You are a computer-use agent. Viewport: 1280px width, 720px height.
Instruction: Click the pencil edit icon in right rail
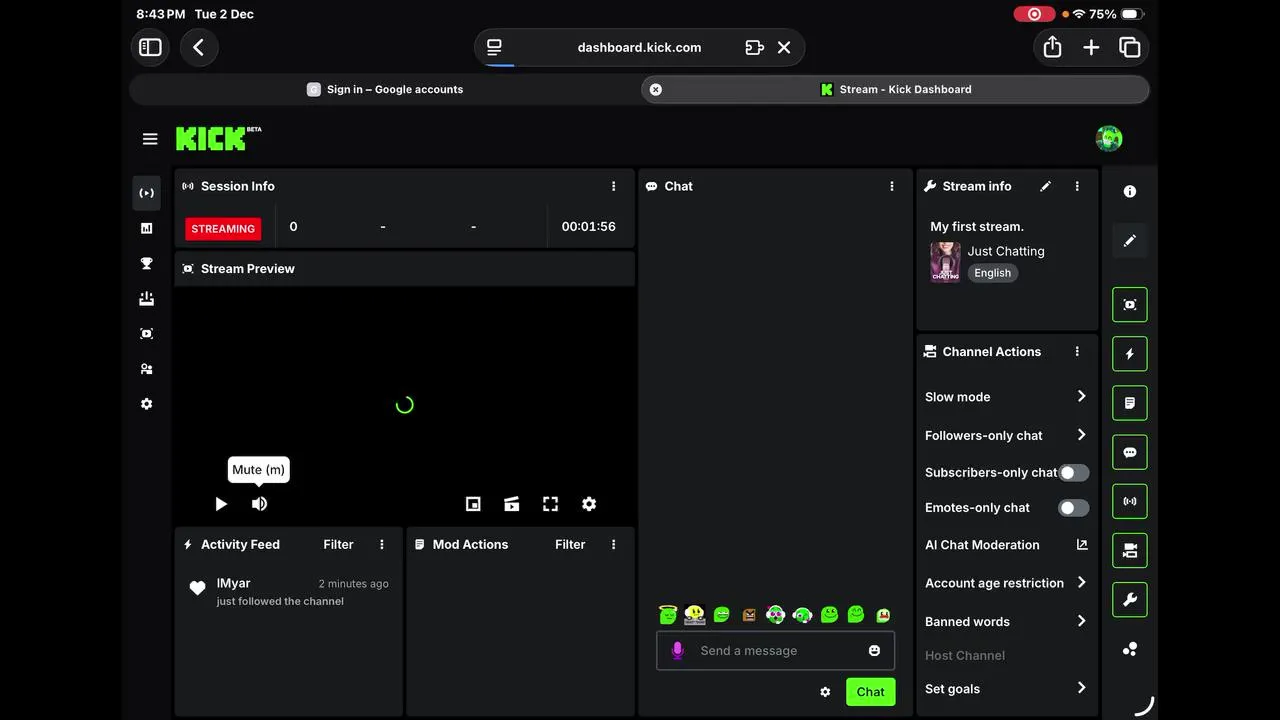(x=1130, y=241)
